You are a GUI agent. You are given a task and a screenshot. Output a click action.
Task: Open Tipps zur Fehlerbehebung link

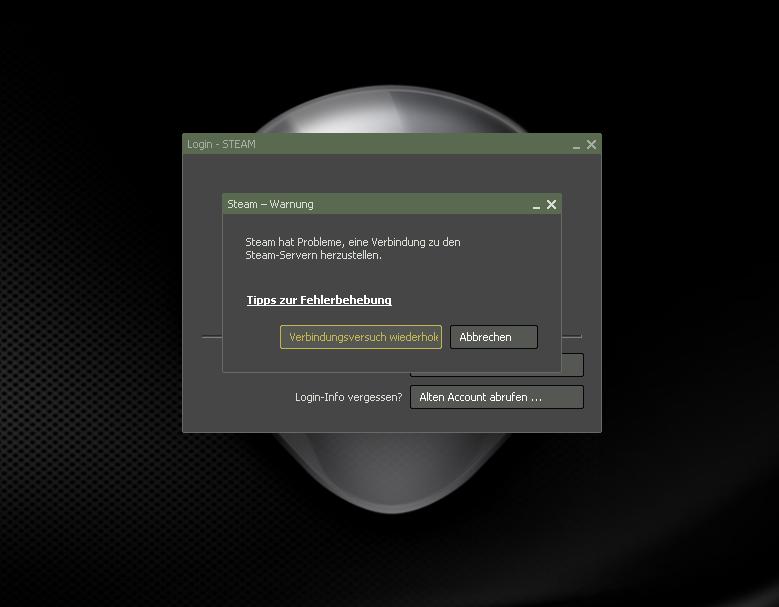319,300
